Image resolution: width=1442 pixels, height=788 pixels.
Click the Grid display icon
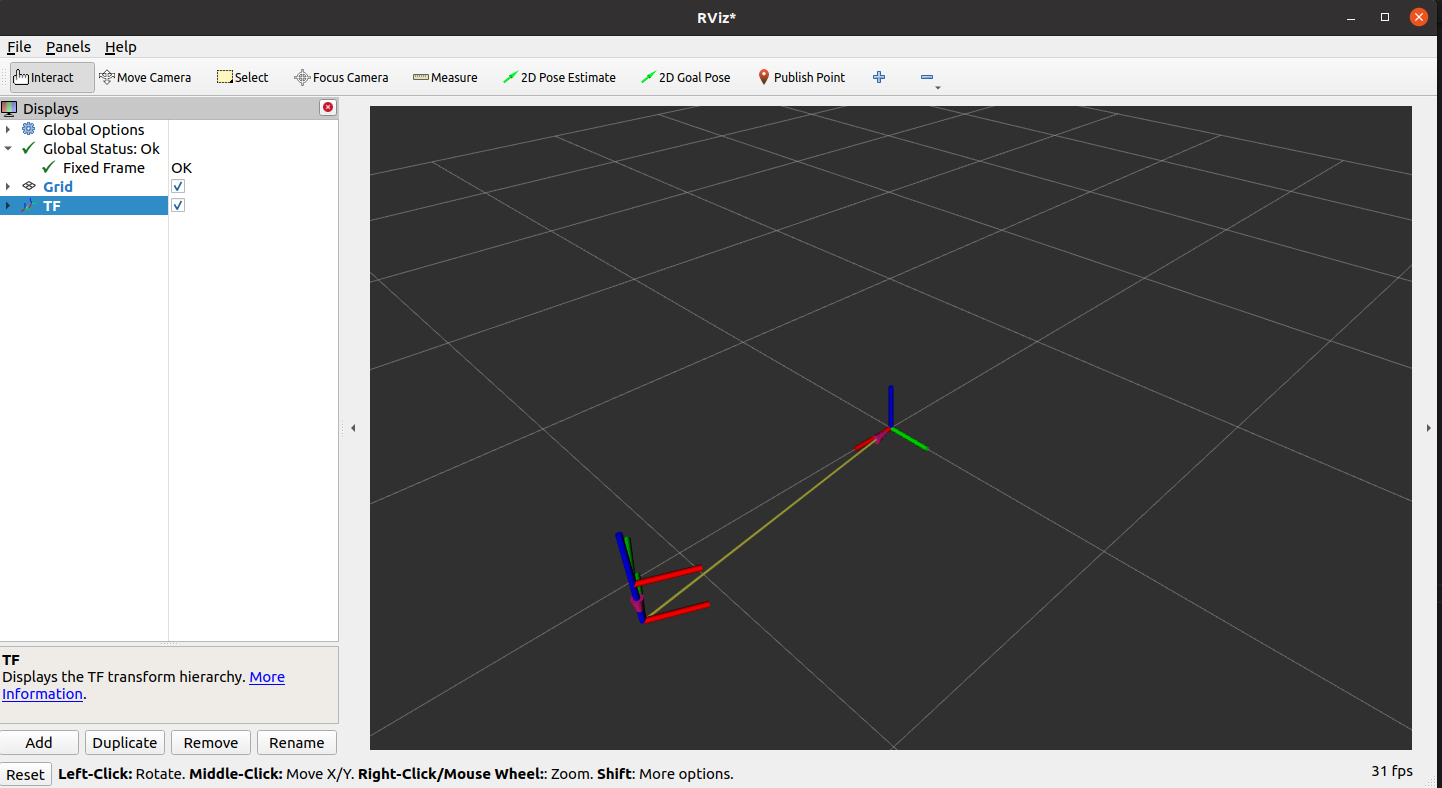pyautogui.click(x=28, y=186)
